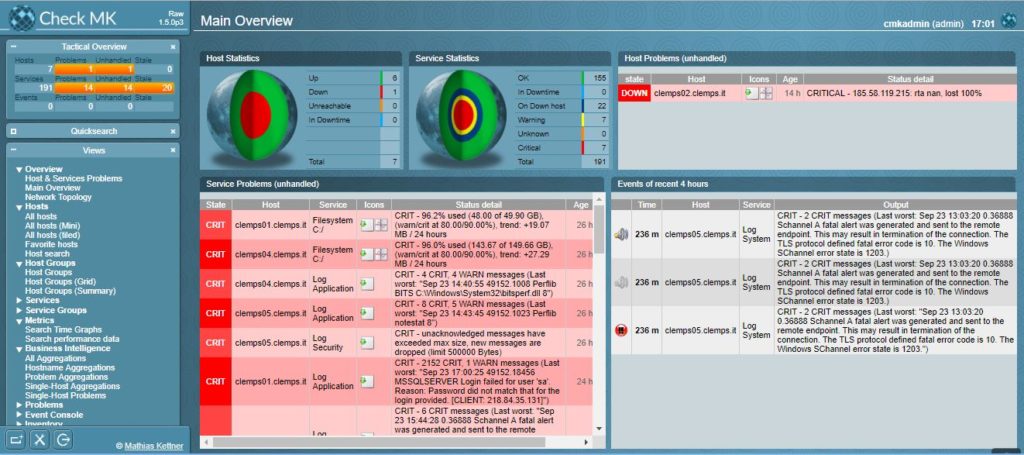Click the Critical row in Service Statistics
Viewport: 1024px width, 455px height.
tap(561, 148)
